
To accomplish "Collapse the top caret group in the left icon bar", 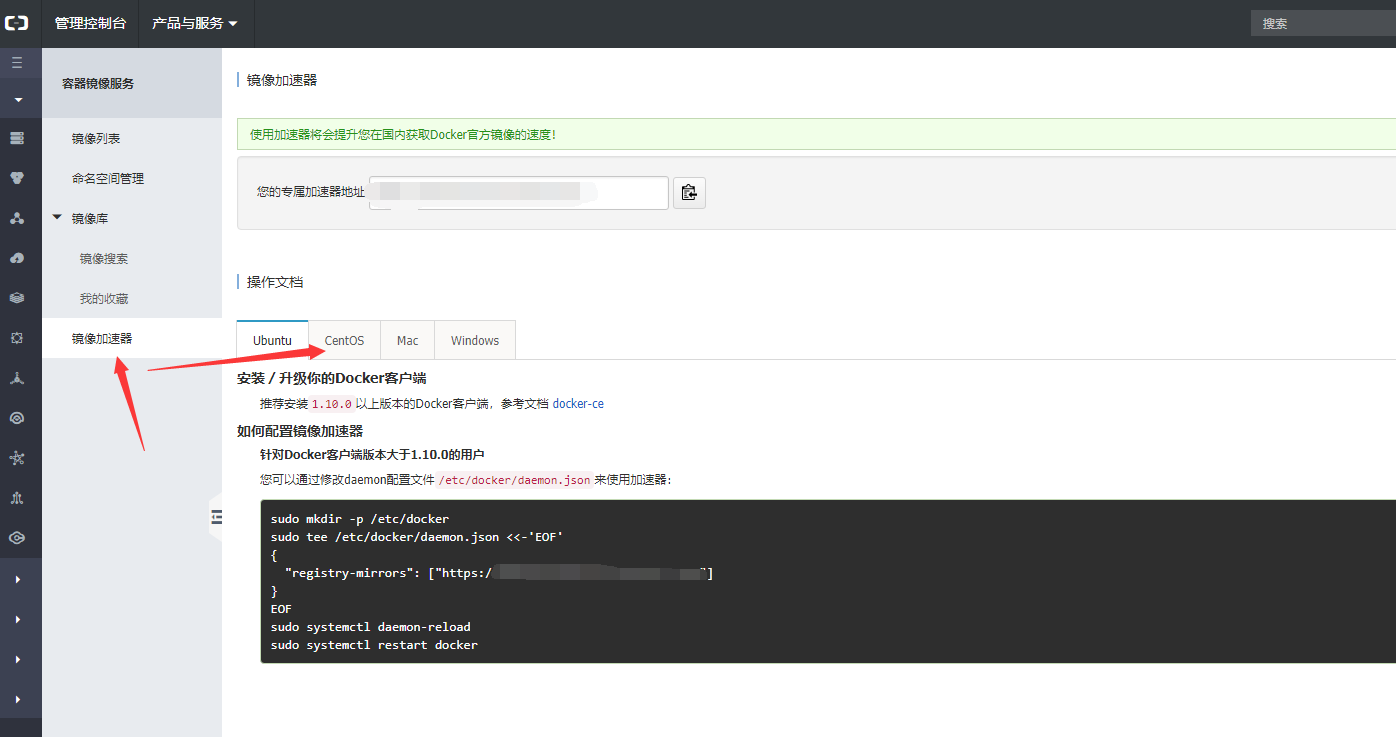I will coord(18,100).
